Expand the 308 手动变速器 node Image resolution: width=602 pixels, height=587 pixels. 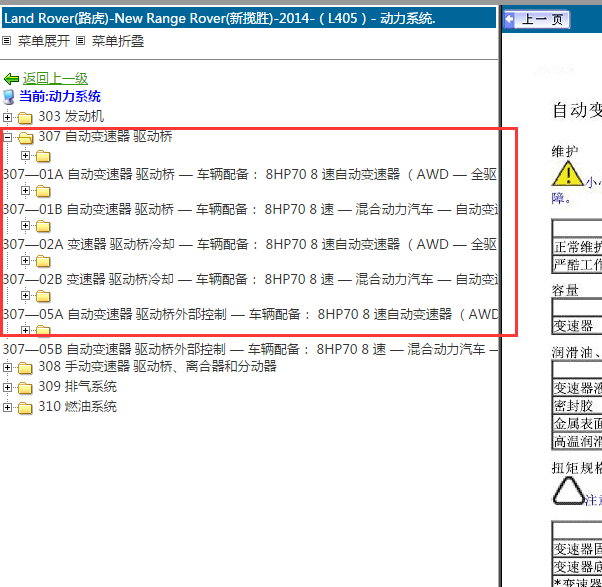pyautogui.click(x=7, y=367)
